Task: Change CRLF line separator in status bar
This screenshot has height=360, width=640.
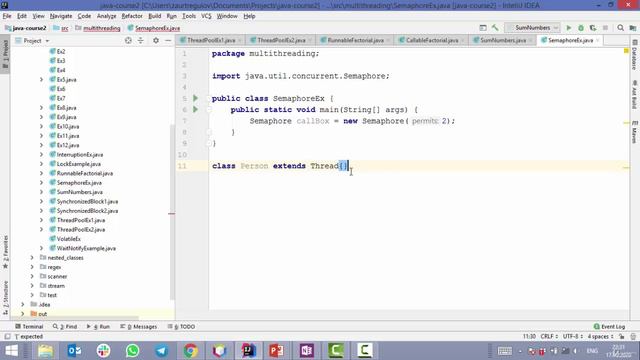Action: coord(549,337)
